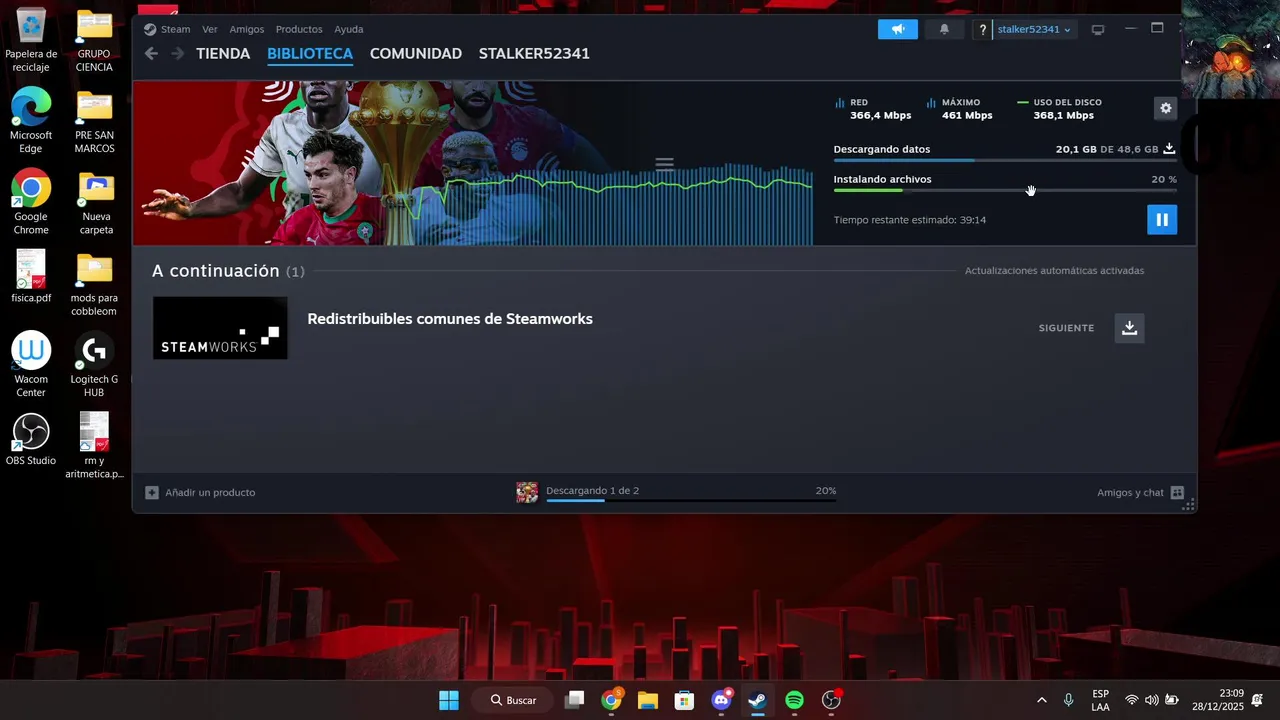This screenshot has width=1280, height=720.
Task: Select the Microsoft Edge desktop icon
Action: [x=31, y=121]
